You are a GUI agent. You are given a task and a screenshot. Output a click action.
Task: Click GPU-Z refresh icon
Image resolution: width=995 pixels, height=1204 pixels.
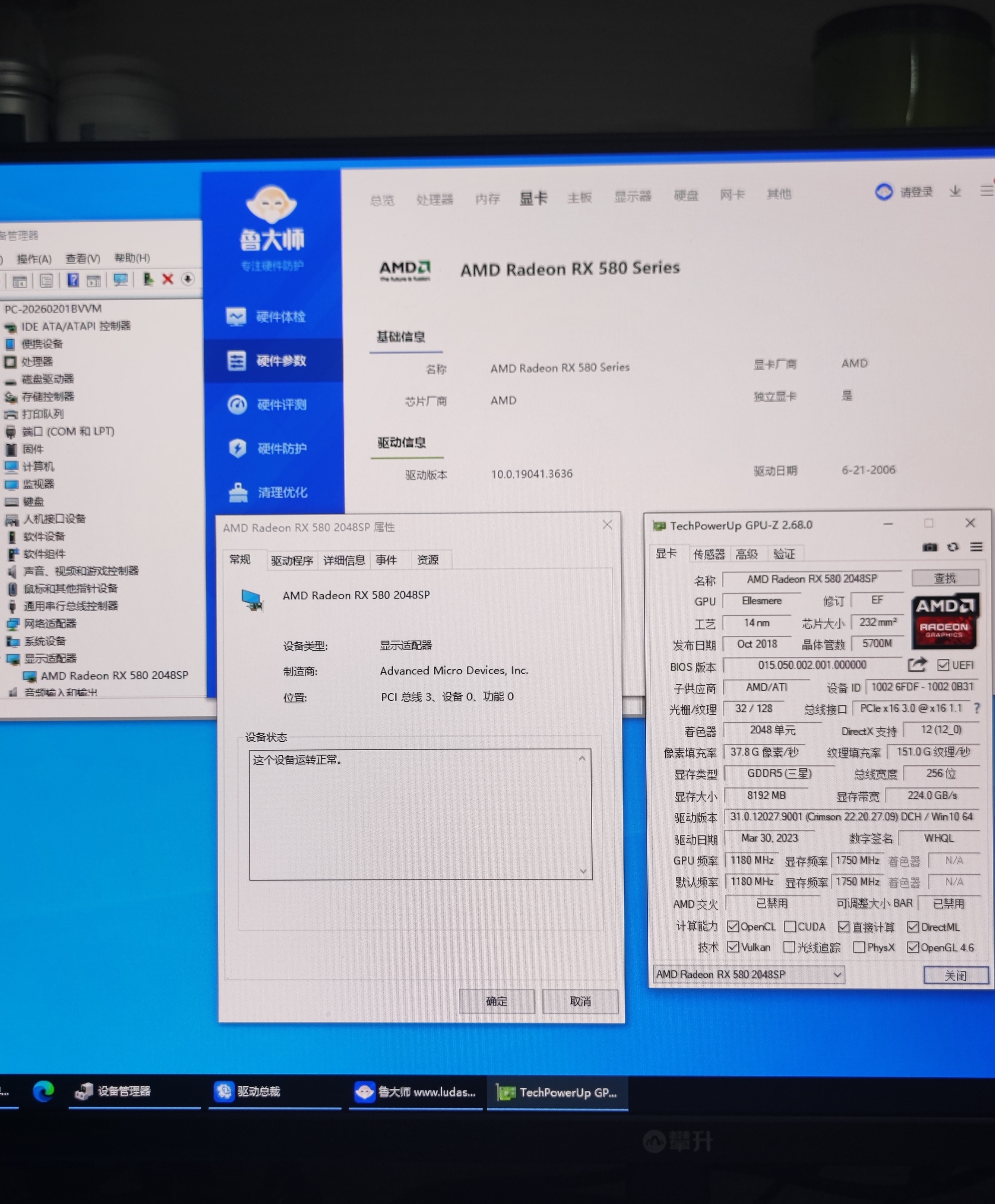click(953, 547)
